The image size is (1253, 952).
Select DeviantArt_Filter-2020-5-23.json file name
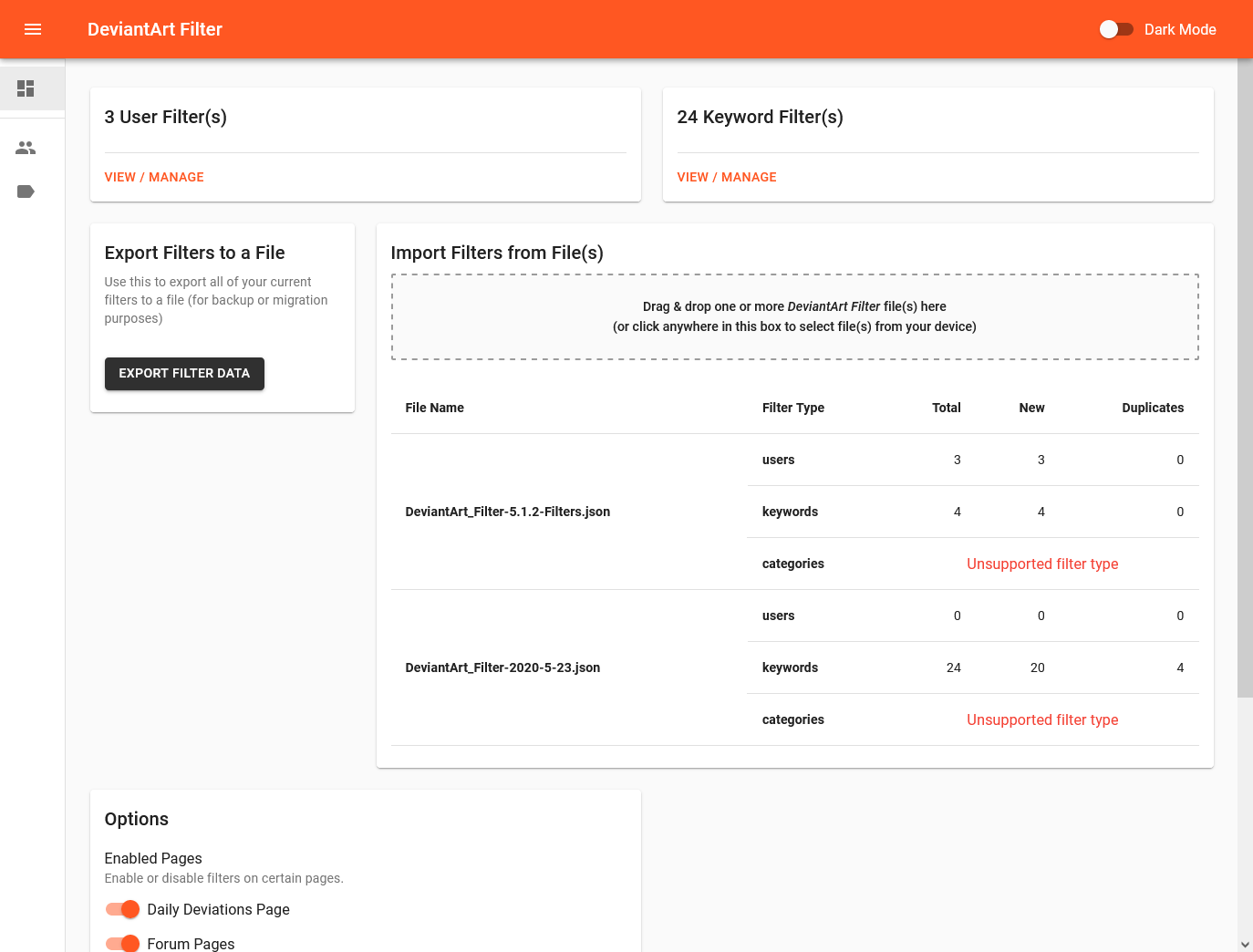pos(502,667)
